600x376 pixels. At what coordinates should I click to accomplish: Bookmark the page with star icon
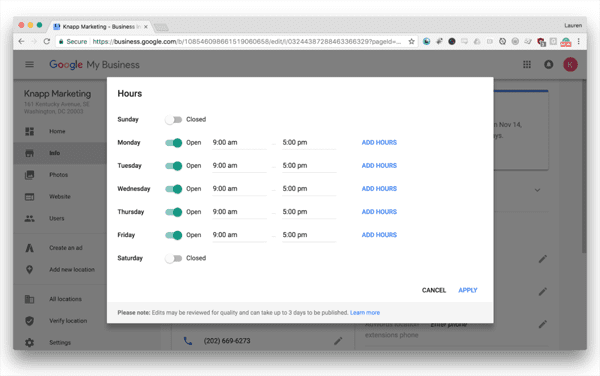pyautogui.click(x=411, y=41)
